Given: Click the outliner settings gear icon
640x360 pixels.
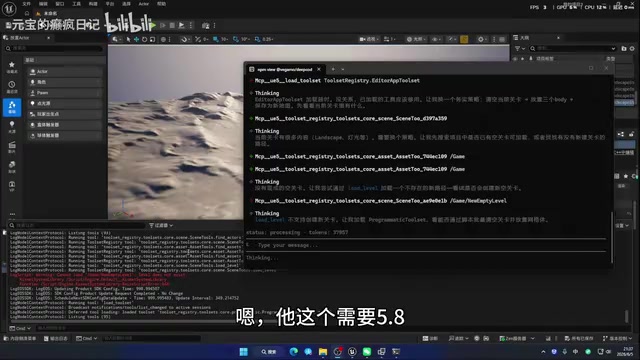Looking at the screenshot, I should pyautogui.click(x=632, y=48).
